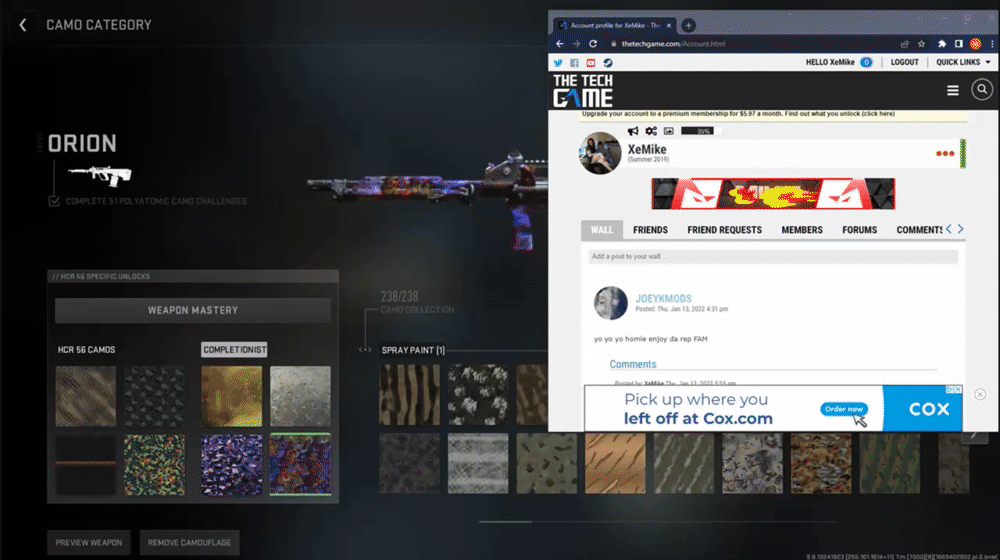Click REMOVE CAMOUFLAGE button

(x=189, y=543)
